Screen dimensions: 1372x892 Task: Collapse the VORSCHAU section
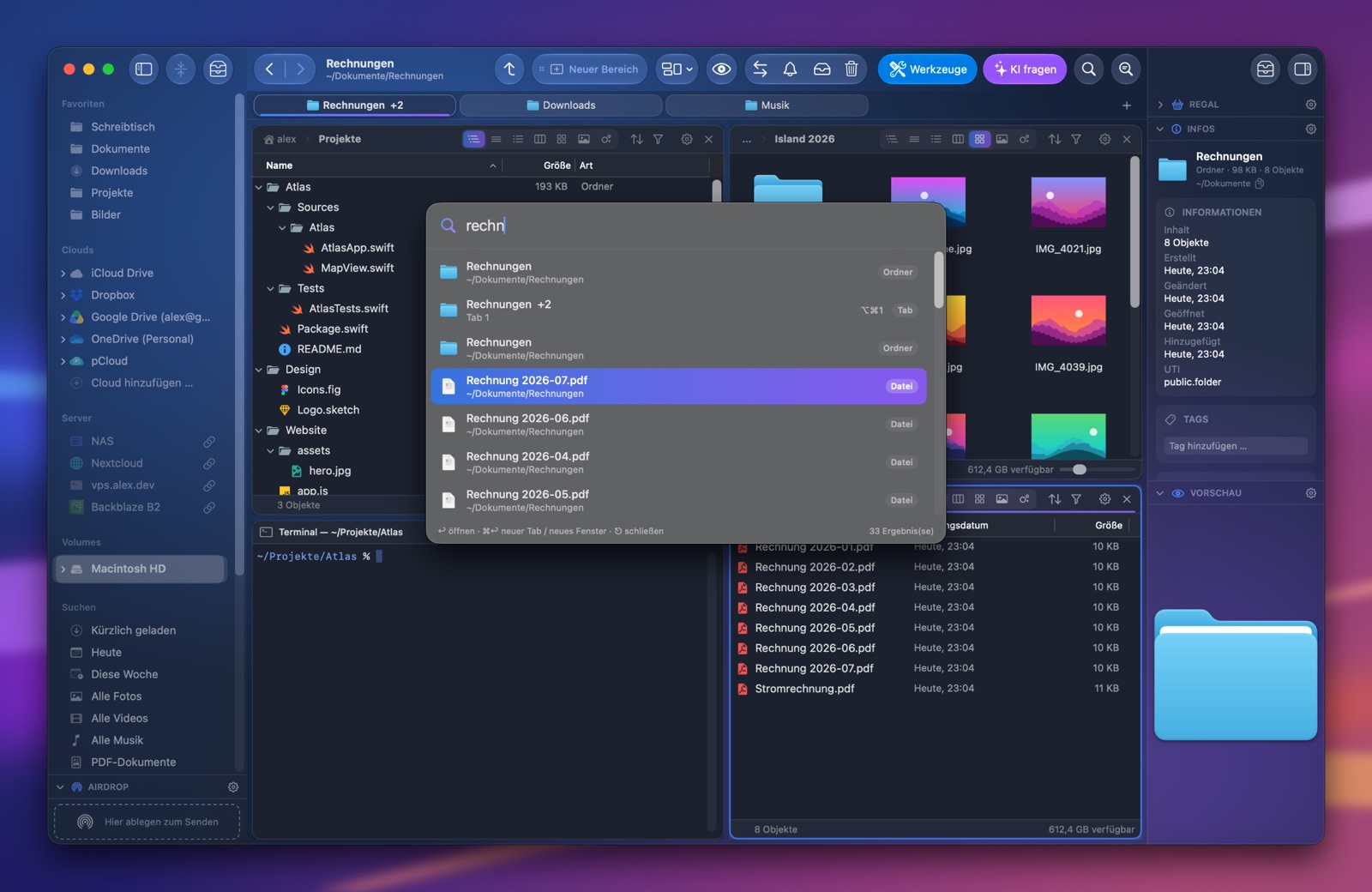[x=1160, y=493]
